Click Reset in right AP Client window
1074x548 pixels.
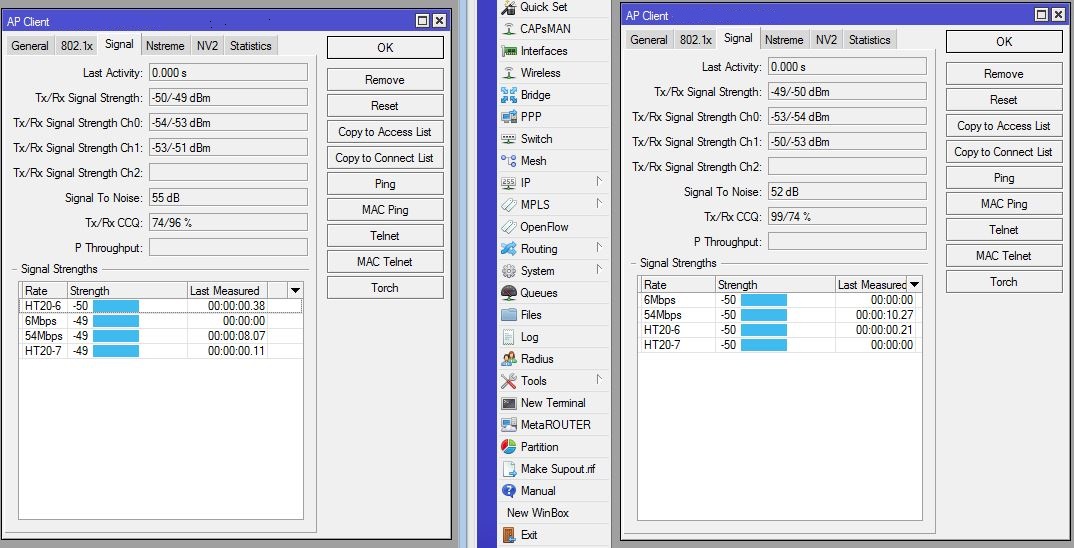click(1003, 99)
